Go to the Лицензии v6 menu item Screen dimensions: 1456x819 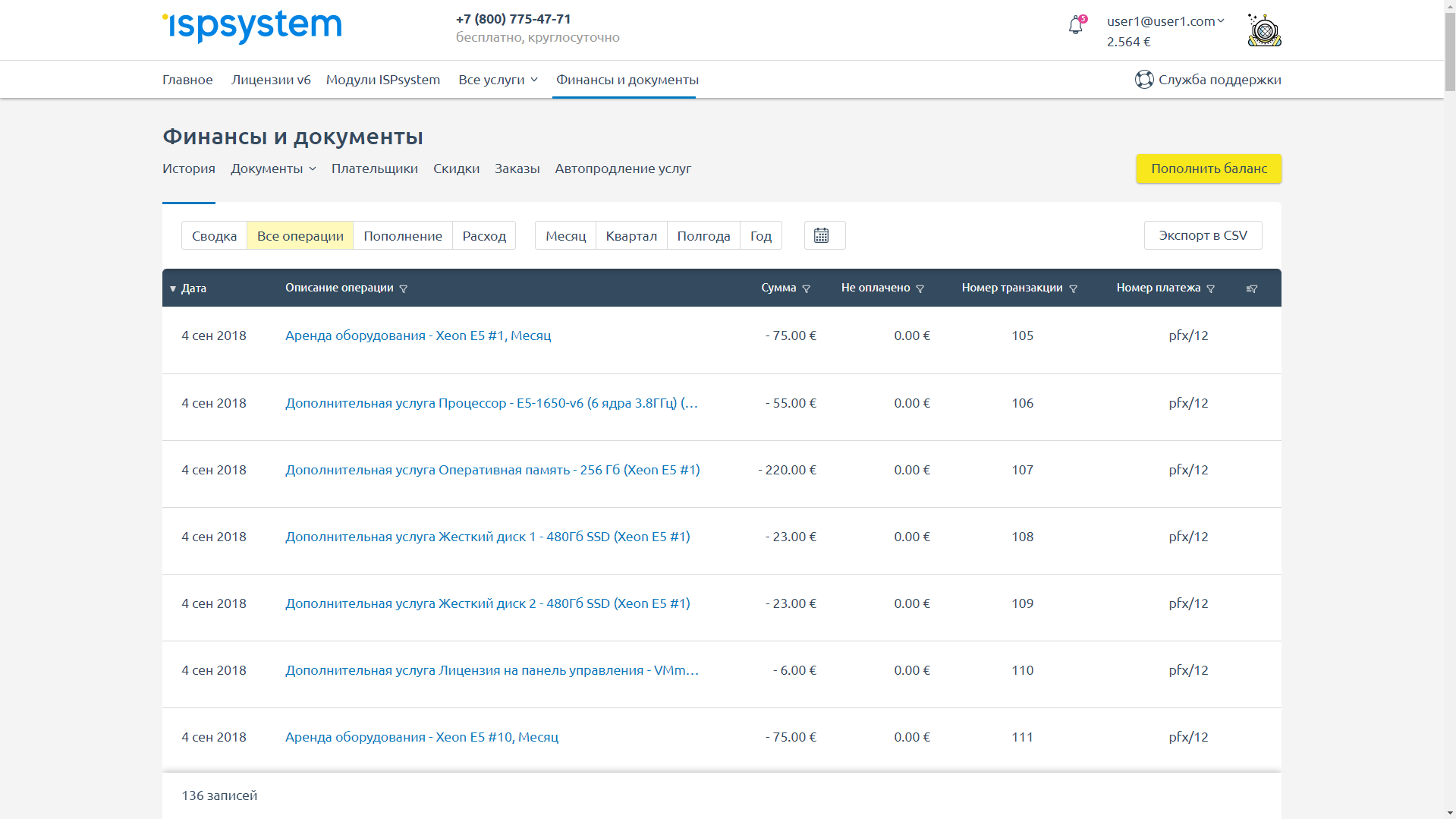point(271,80)
